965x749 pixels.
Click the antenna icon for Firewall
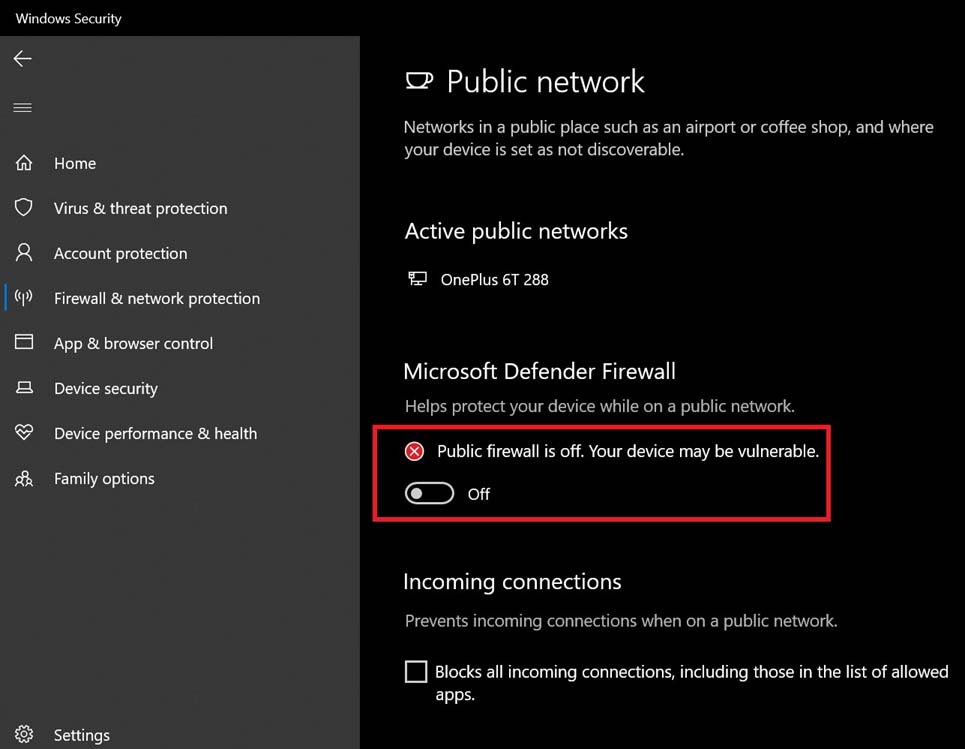point(23,298)
